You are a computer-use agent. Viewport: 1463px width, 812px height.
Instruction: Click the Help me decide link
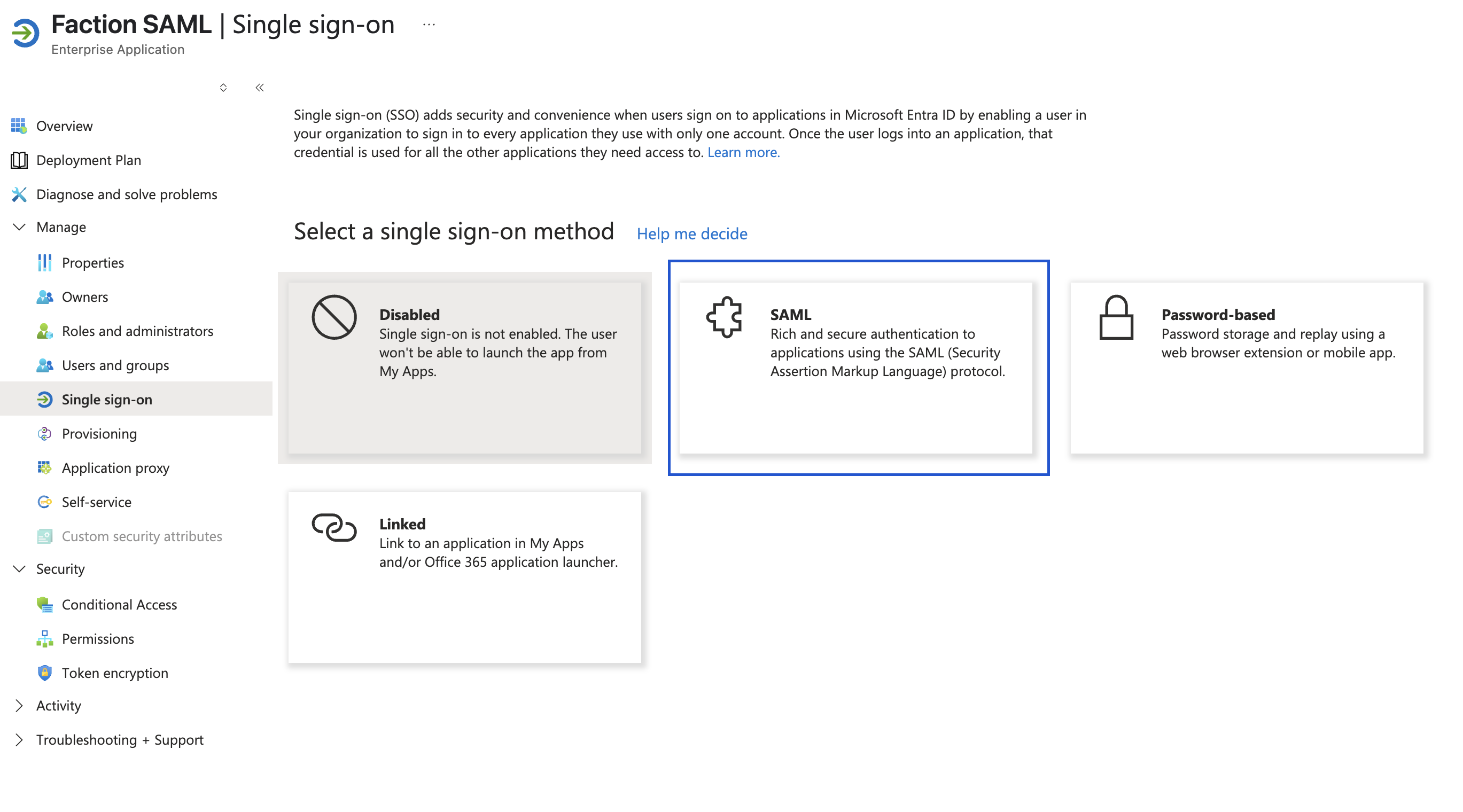(x=692, y=233)
